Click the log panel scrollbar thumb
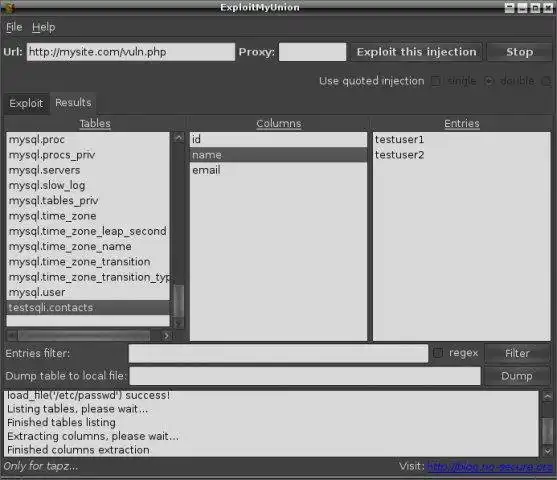Image resolution: width=557 pixels, height=480 pixels. (547, 431)
